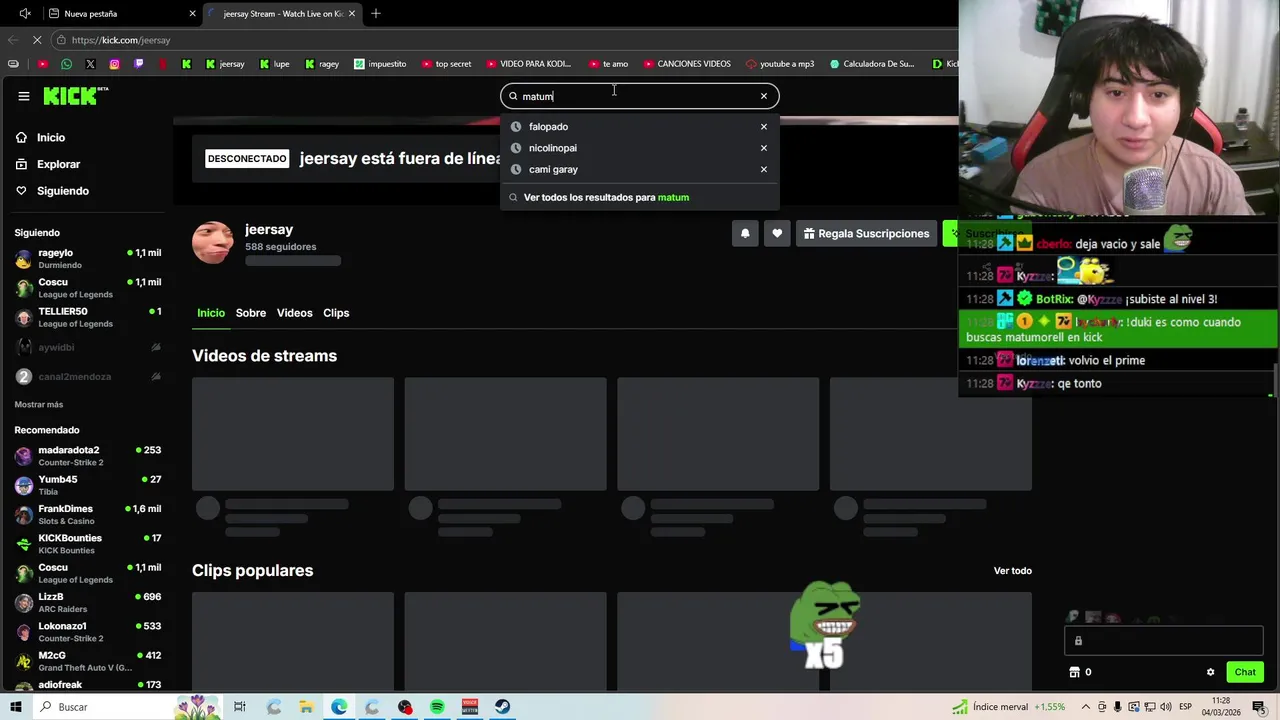Clear the search field text
Screen dimensions: 1280x720
coord(764,96)
